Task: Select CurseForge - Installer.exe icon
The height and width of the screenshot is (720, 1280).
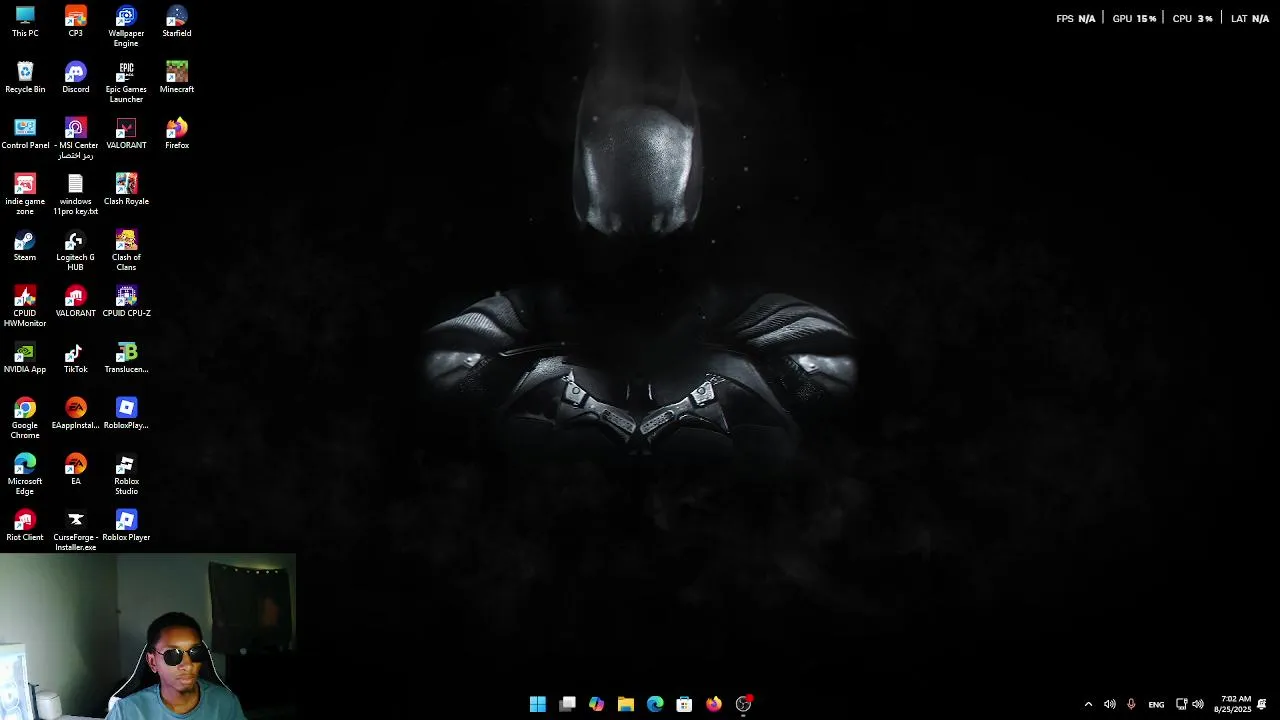Action: tap(75, 530)
